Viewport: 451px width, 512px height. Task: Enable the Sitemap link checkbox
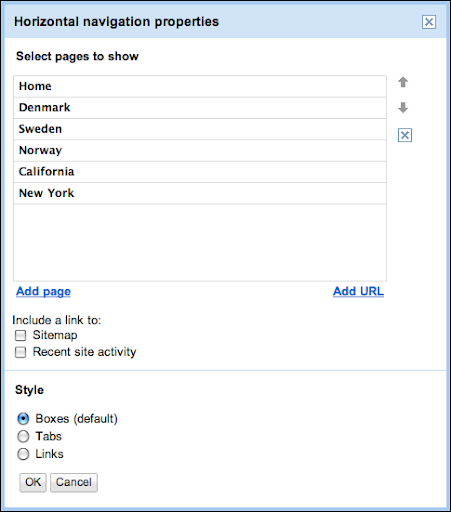click(20, 335)
